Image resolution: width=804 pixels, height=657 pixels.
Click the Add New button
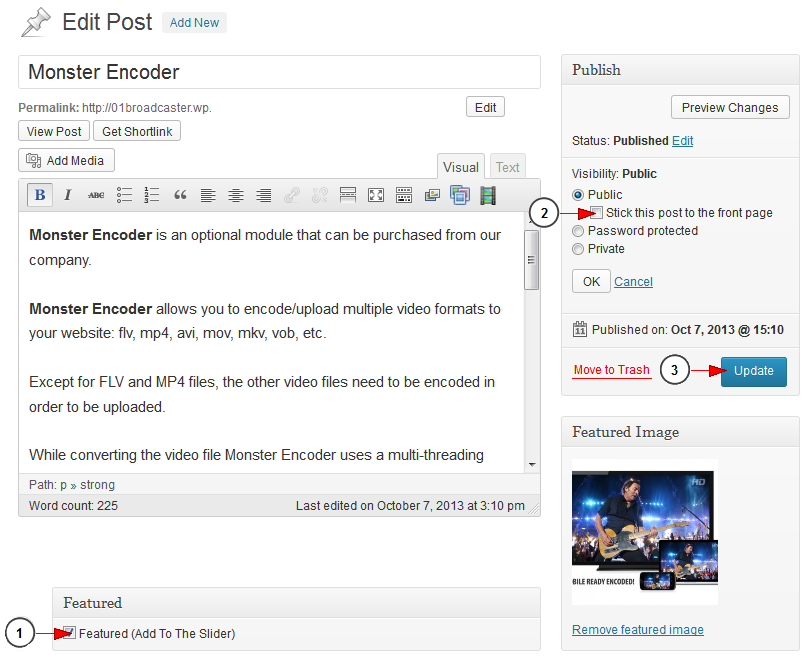tap(194, 23)
